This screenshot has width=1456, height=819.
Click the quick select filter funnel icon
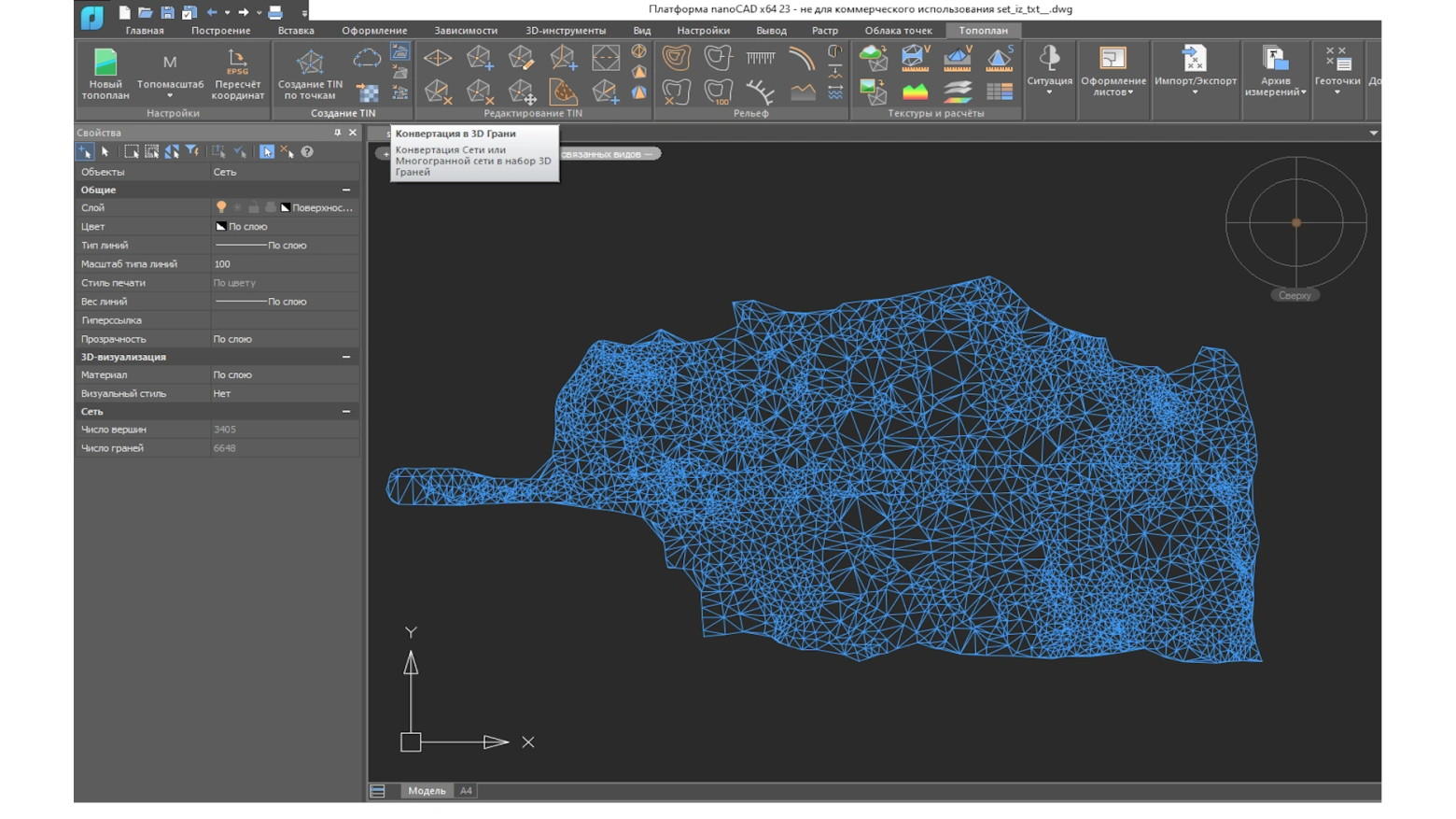(x=192, y=151)
